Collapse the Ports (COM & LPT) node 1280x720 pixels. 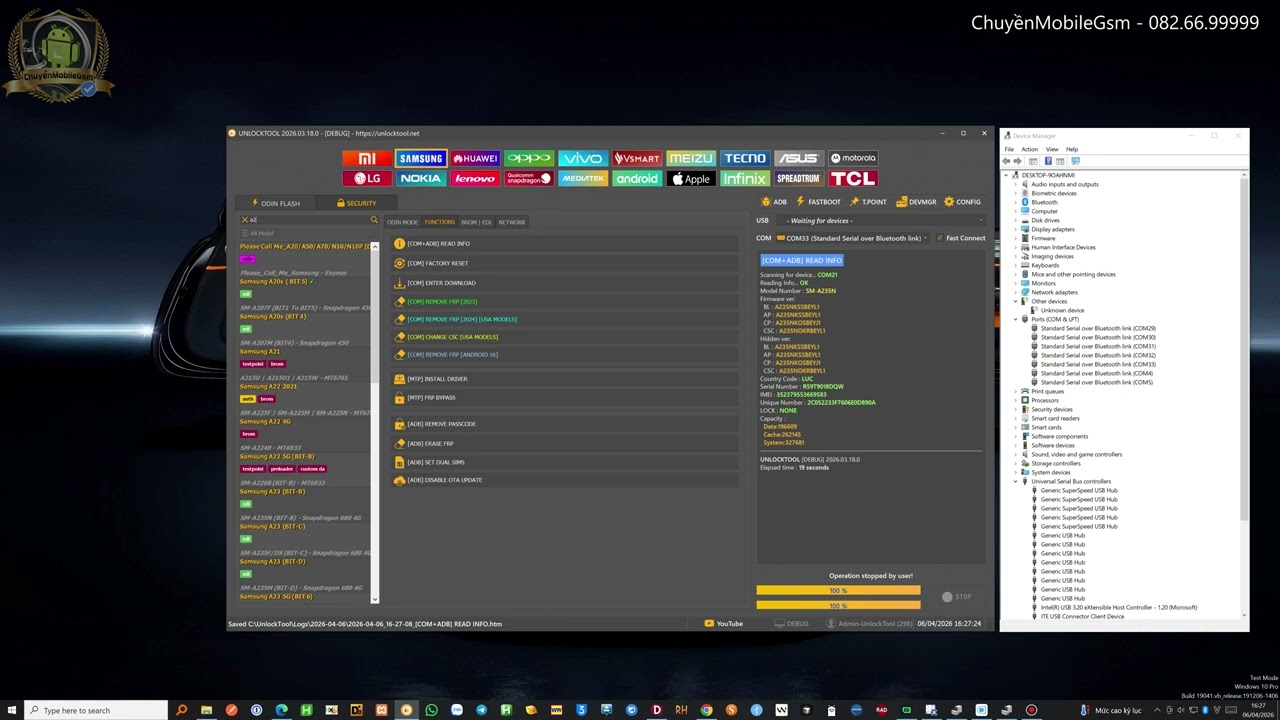1016,319
